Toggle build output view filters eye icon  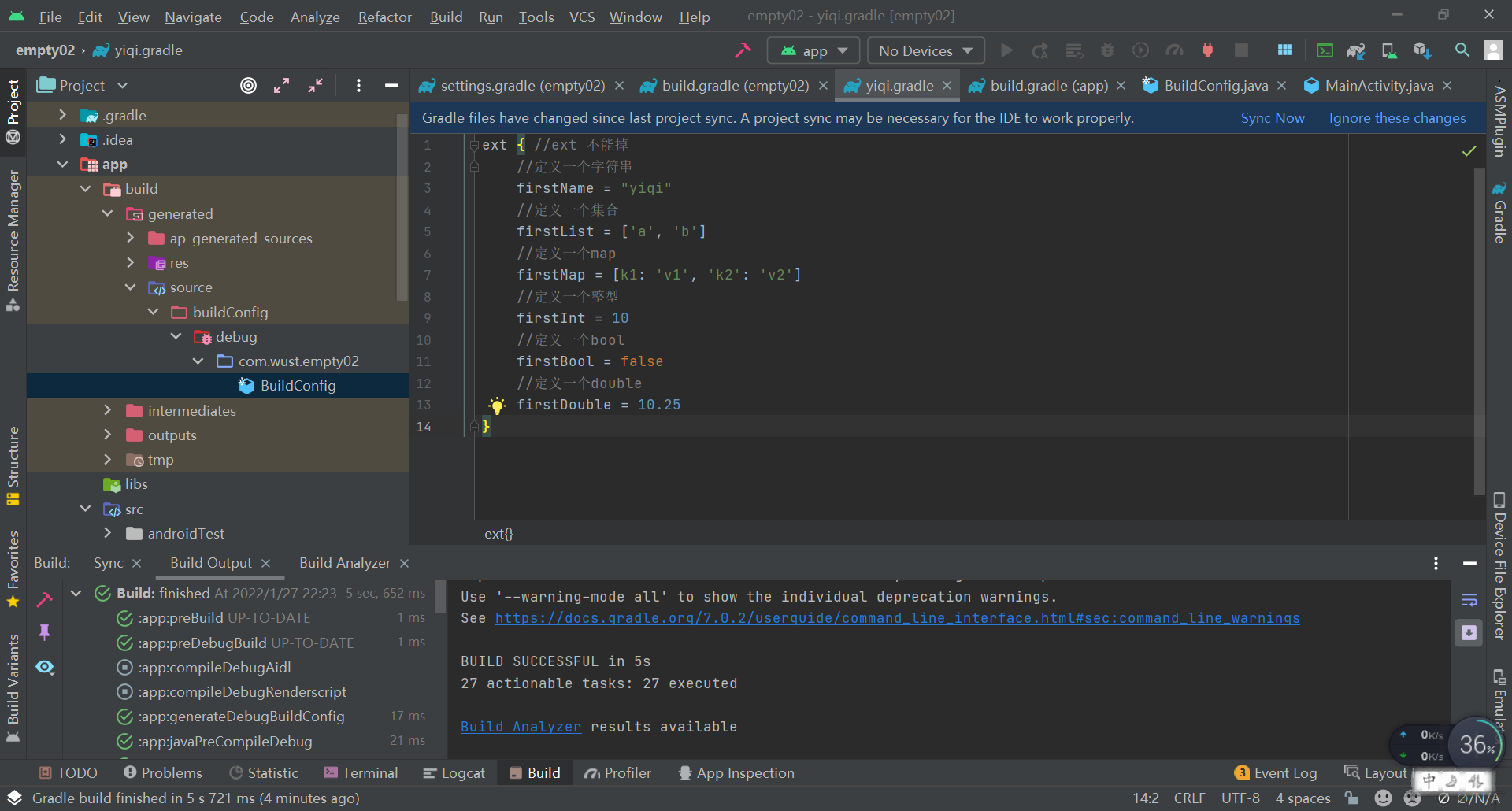pos(45,667)
